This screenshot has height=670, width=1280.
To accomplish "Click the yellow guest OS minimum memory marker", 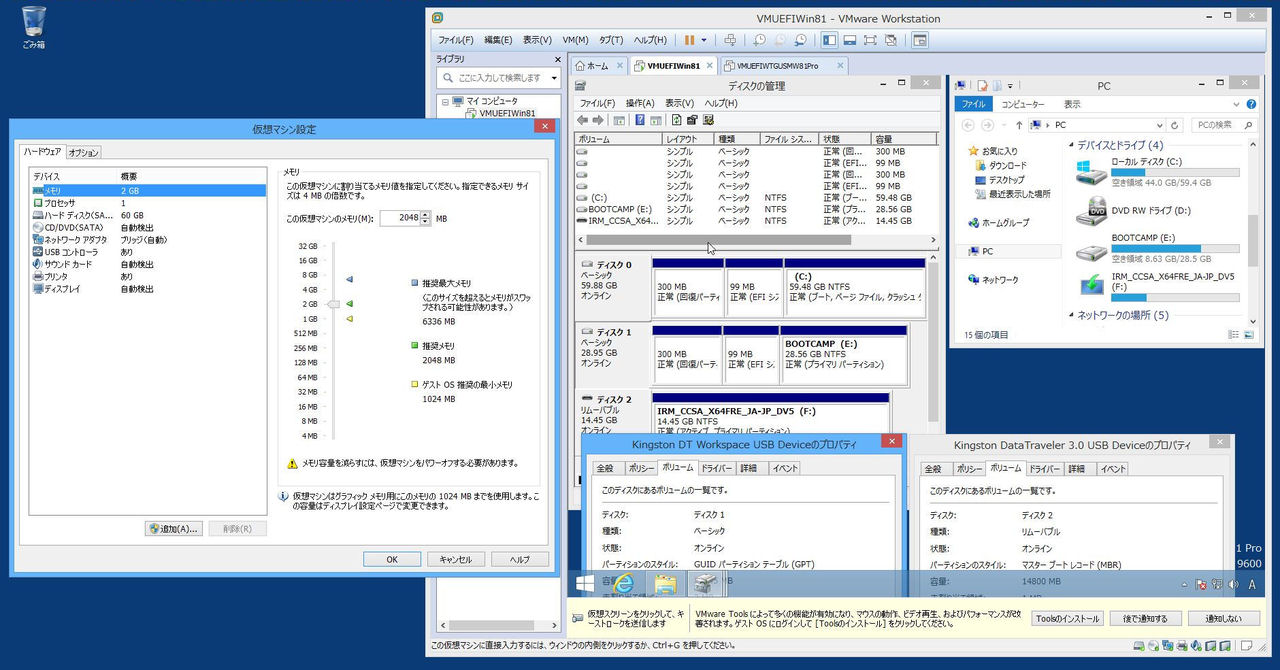I will pyautogui.click(x=350, y=318).
